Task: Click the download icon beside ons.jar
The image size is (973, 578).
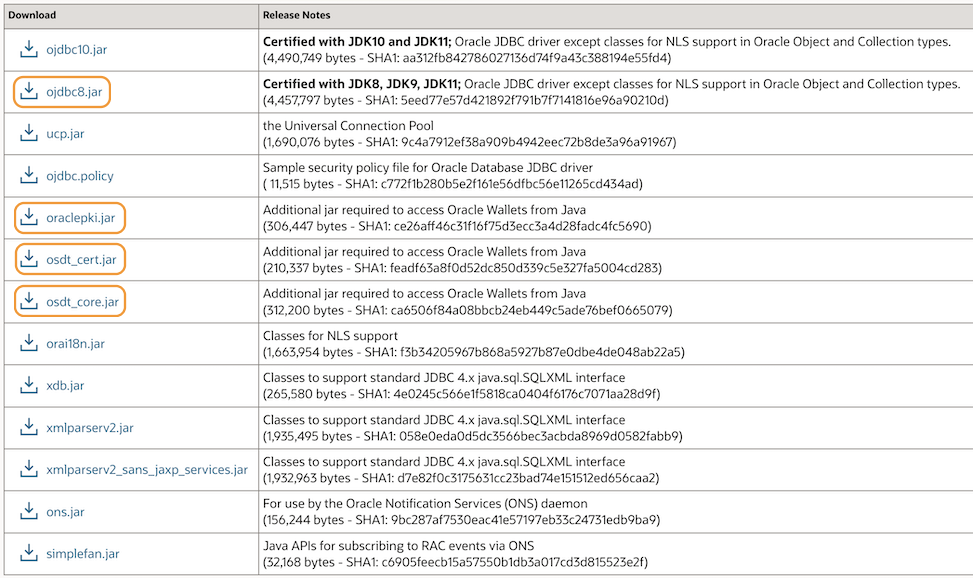Action: pos(29,511)
